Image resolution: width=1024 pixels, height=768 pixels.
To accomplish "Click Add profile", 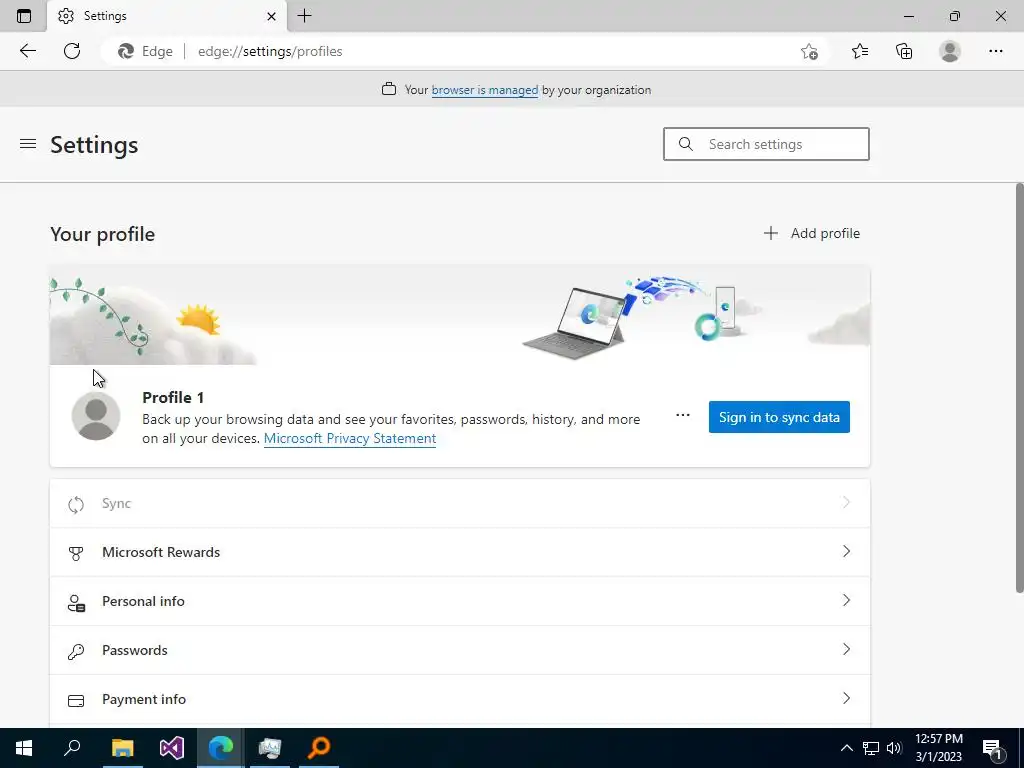I will click(x=812, y=233).
